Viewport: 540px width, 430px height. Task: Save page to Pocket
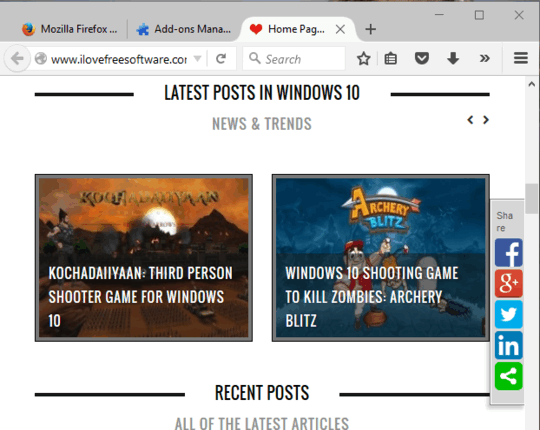pyautogui.click(x=422, y=59)
